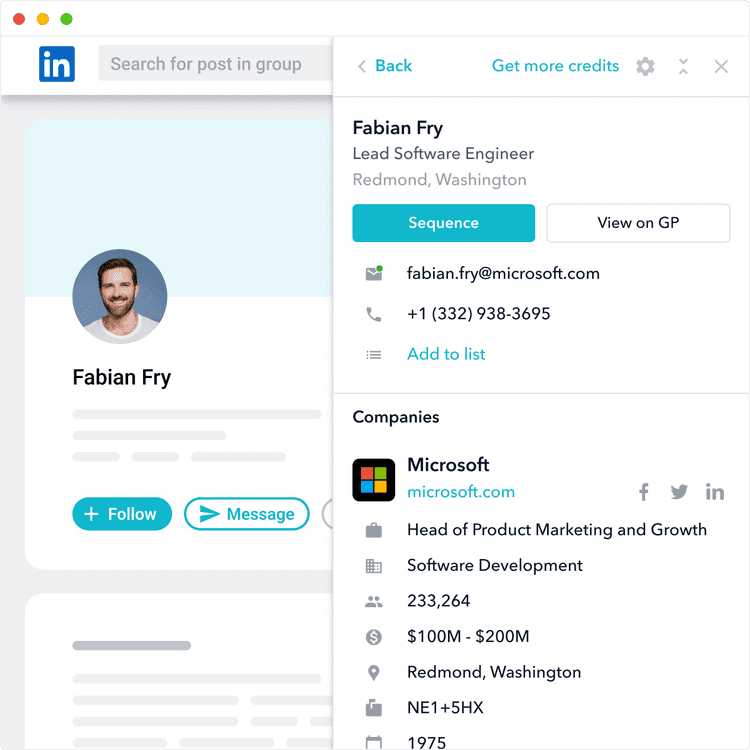The image size is (750, 750).
Task: Go back using the Back chevron
Action: [362, 66]
